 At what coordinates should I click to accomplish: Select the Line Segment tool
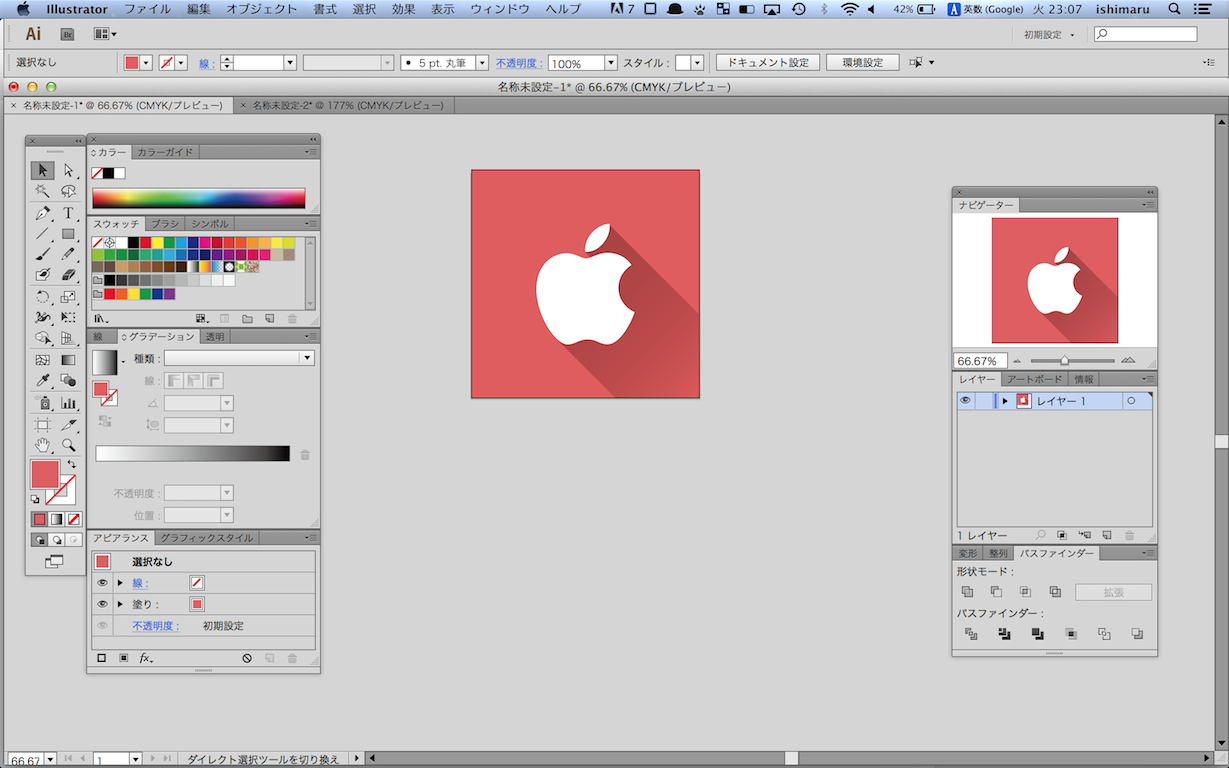42,234
